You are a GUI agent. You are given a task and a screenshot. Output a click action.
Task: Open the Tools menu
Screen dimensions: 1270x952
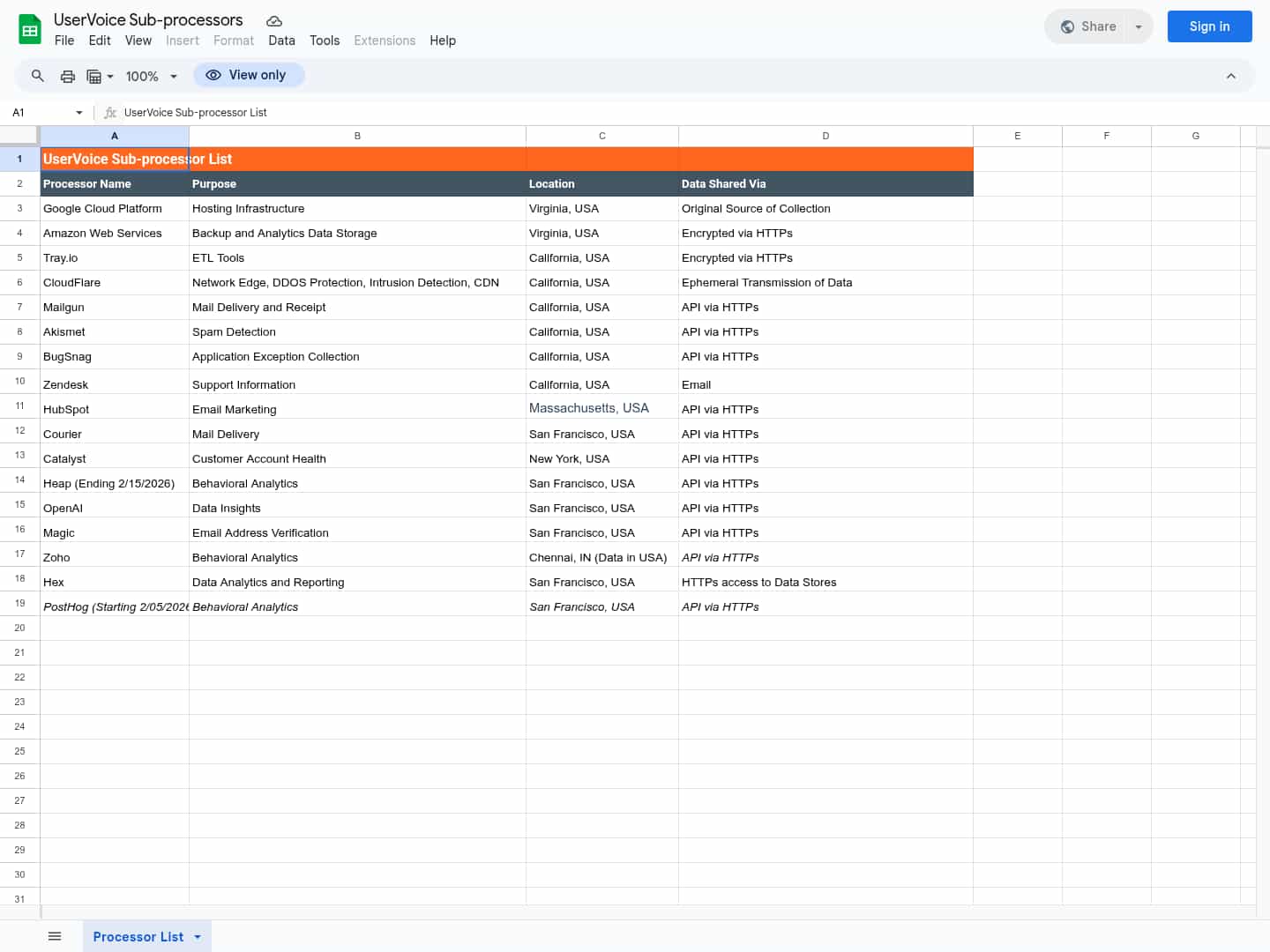click(325, 41)
